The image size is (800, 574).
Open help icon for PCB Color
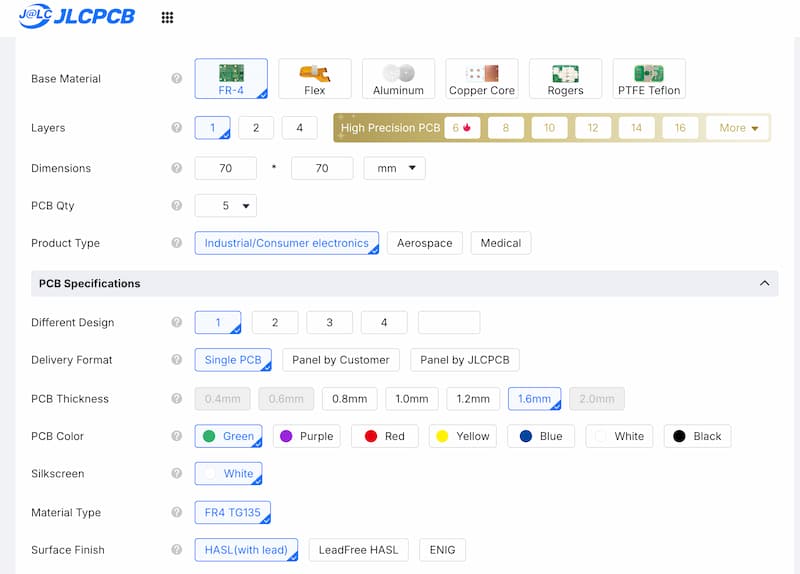177,436
